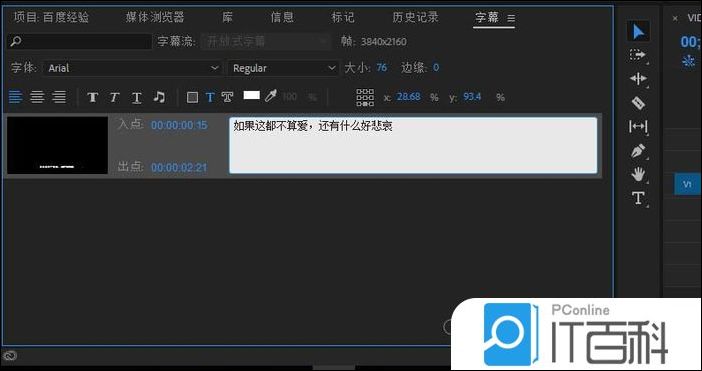Toggle bold caption text
702x371 pixels.
(93, 97)
